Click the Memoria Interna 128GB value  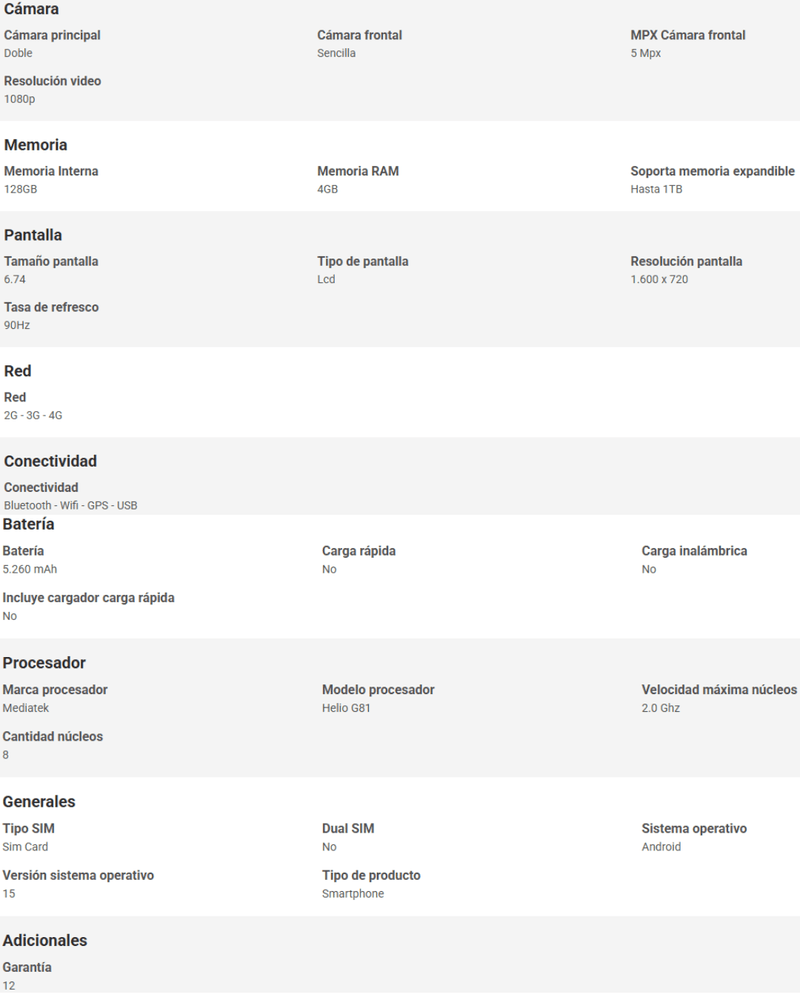click(20, 189)
